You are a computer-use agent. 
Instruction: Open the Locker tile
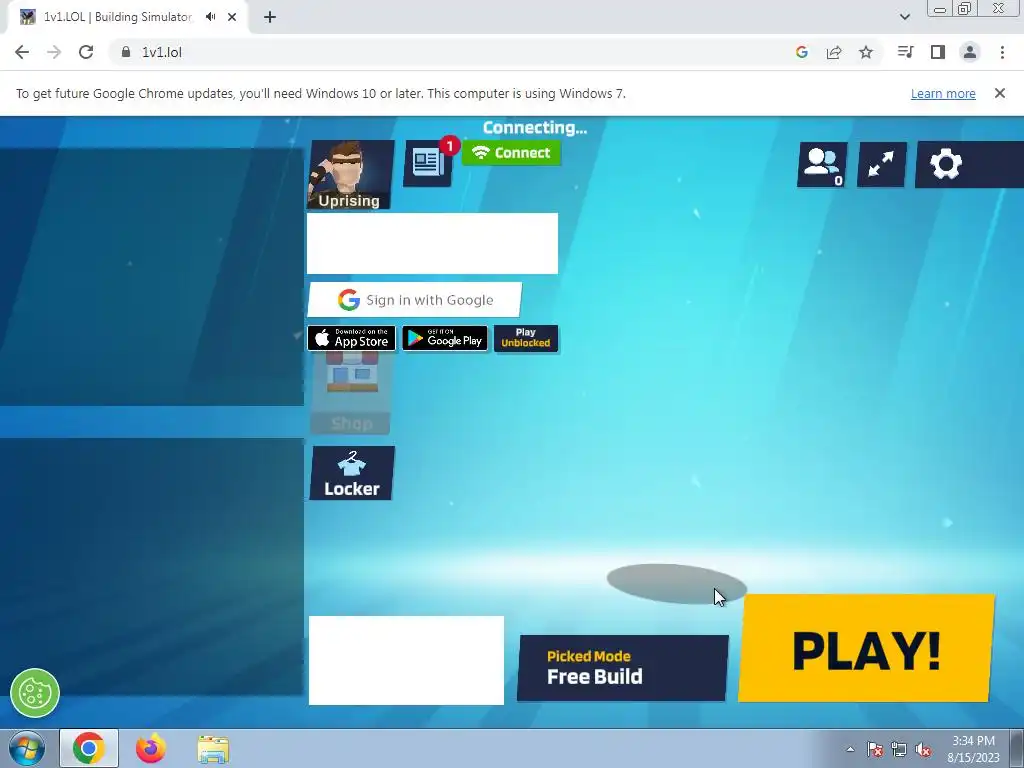pos(352,473)
